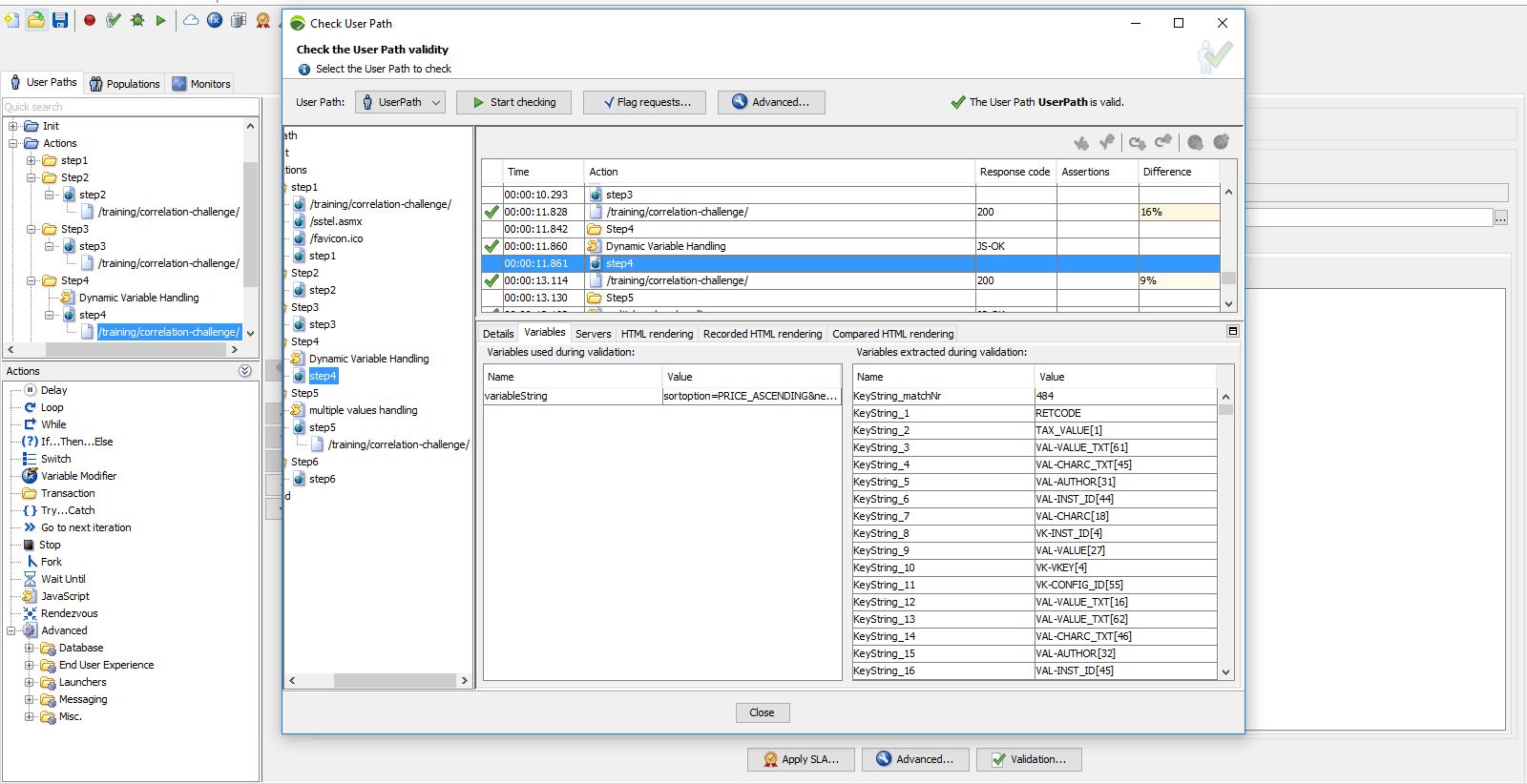Click the results table vertical scrollbar
This screenshot has width=1527, height=784.
pos(1229,248)
